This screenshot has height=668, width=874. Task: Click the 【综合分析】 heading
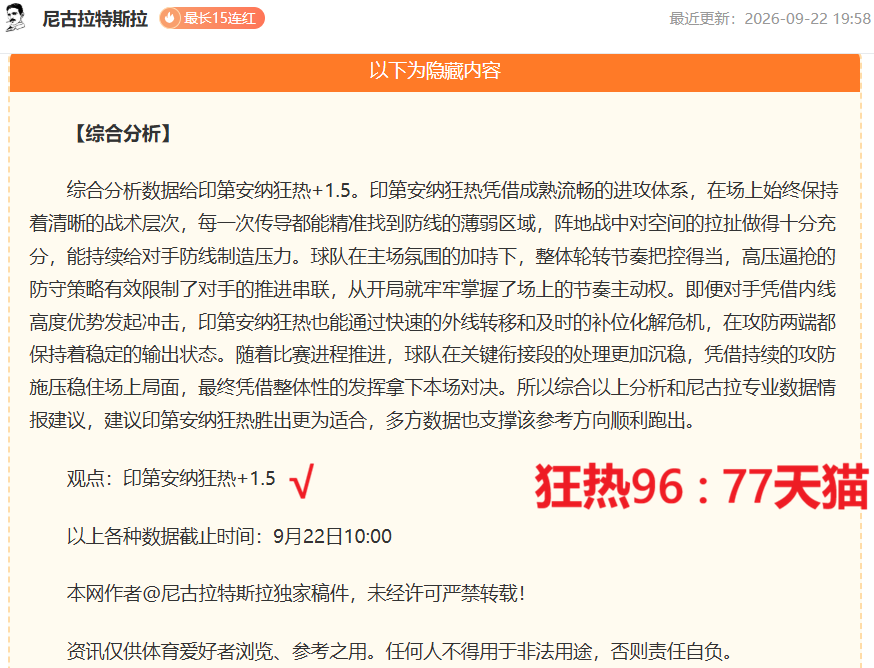tap(123, 134)
